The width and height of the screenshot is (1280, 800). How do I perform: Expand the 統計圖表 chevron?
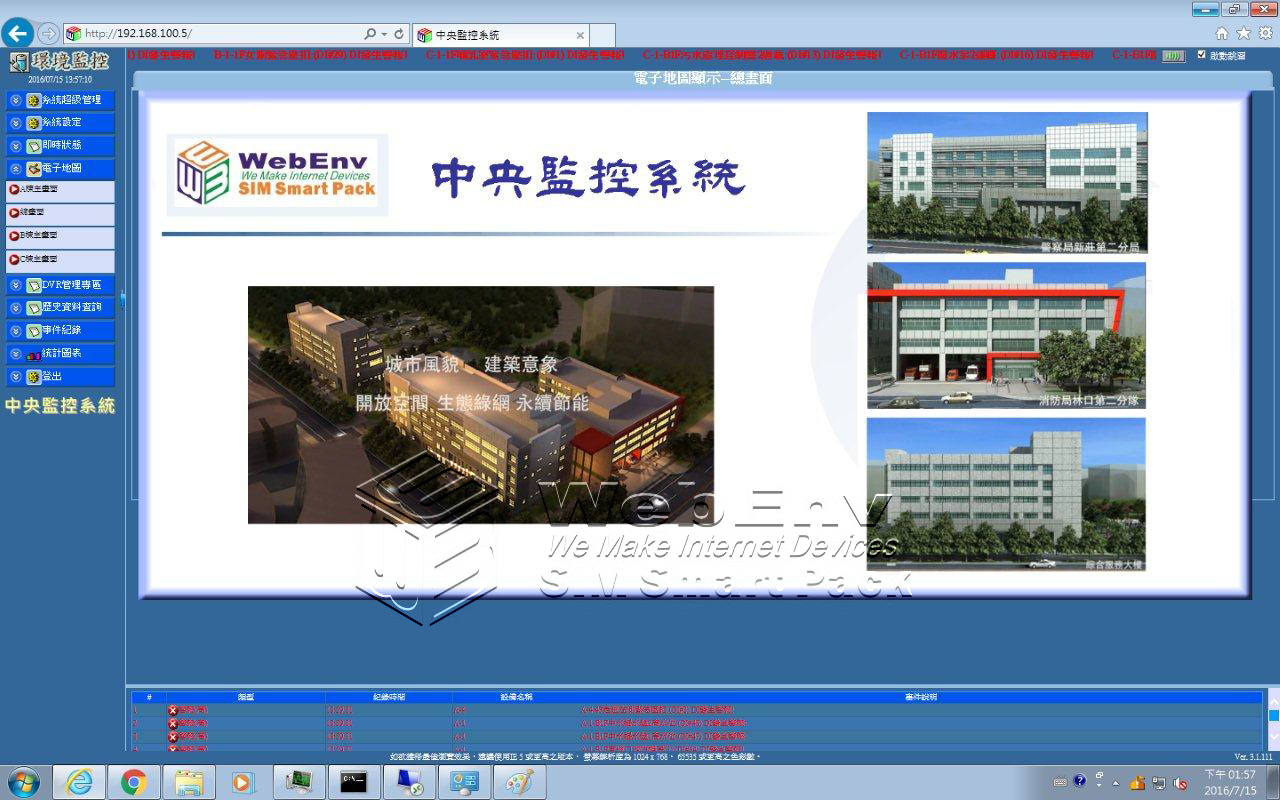tap(15, 354)
